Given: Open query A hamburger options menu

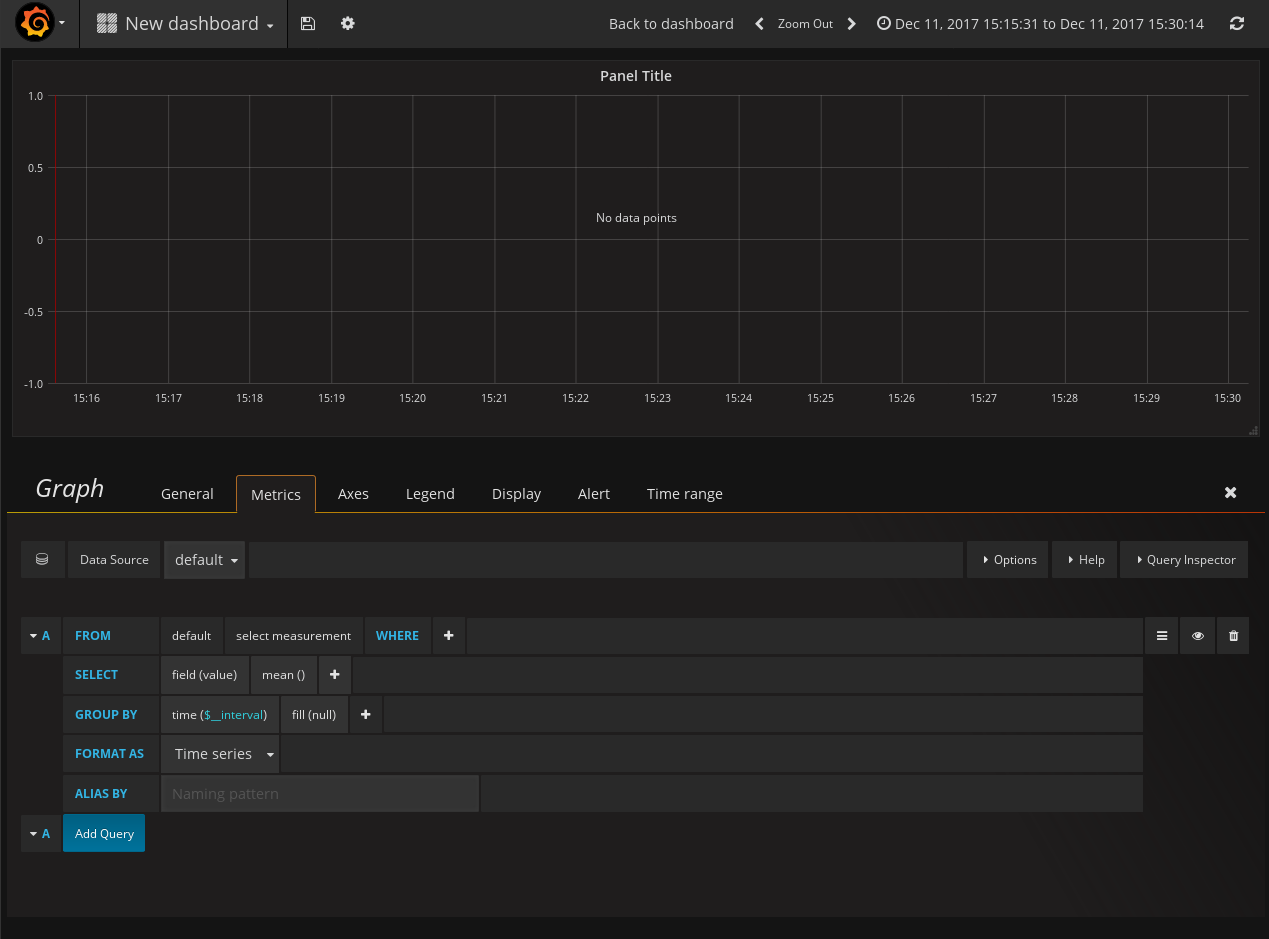Looking at the screenshot, I should click(1161, 636).
